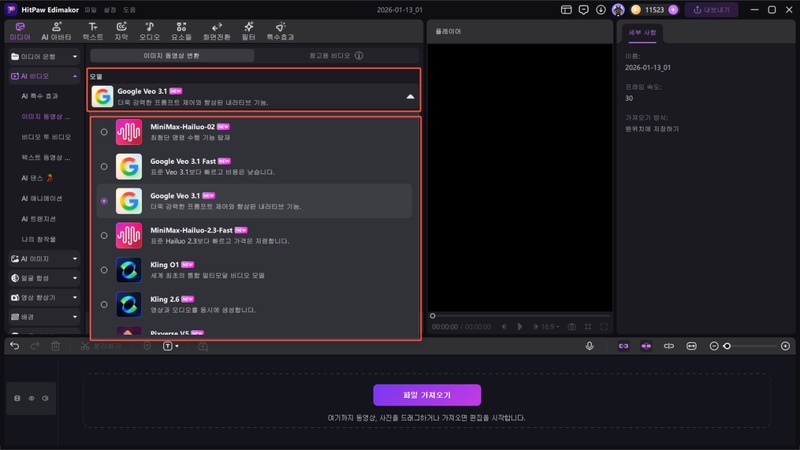Click the zoom-out minus icon on timeline
Screen dimensions: 800x450
[714, 346]
